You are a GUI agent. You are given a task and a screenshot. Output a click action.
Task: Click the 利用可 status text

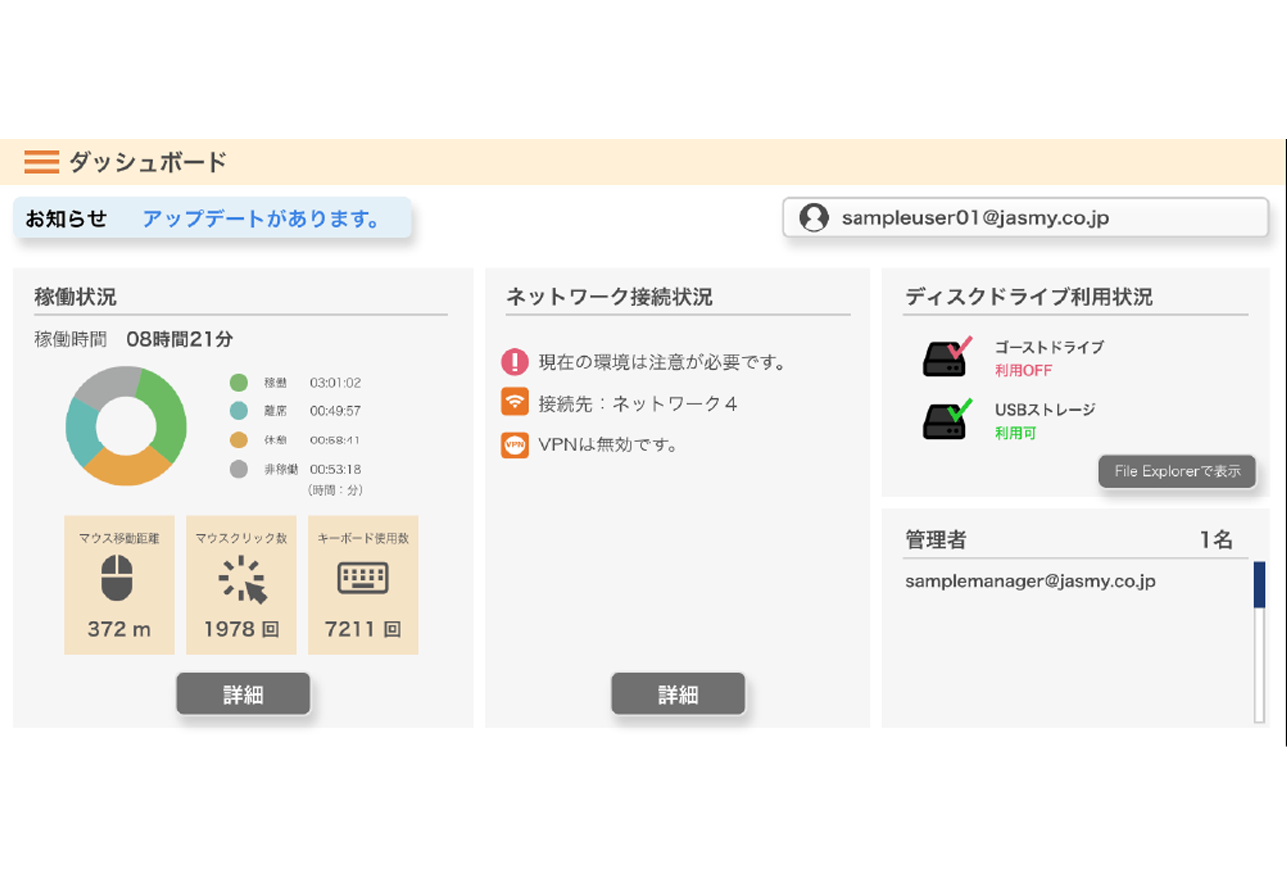tap(1015, 434)
